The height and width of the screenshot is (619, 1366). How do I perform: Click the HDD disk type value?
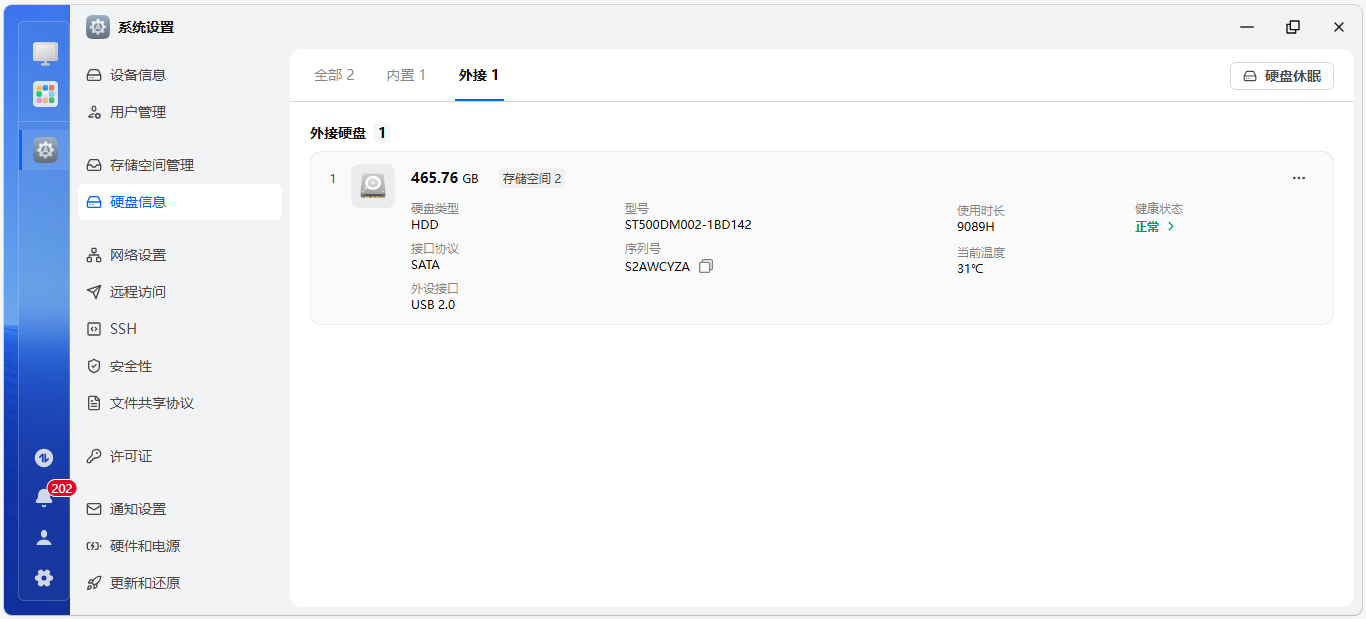tap(425, 225)
